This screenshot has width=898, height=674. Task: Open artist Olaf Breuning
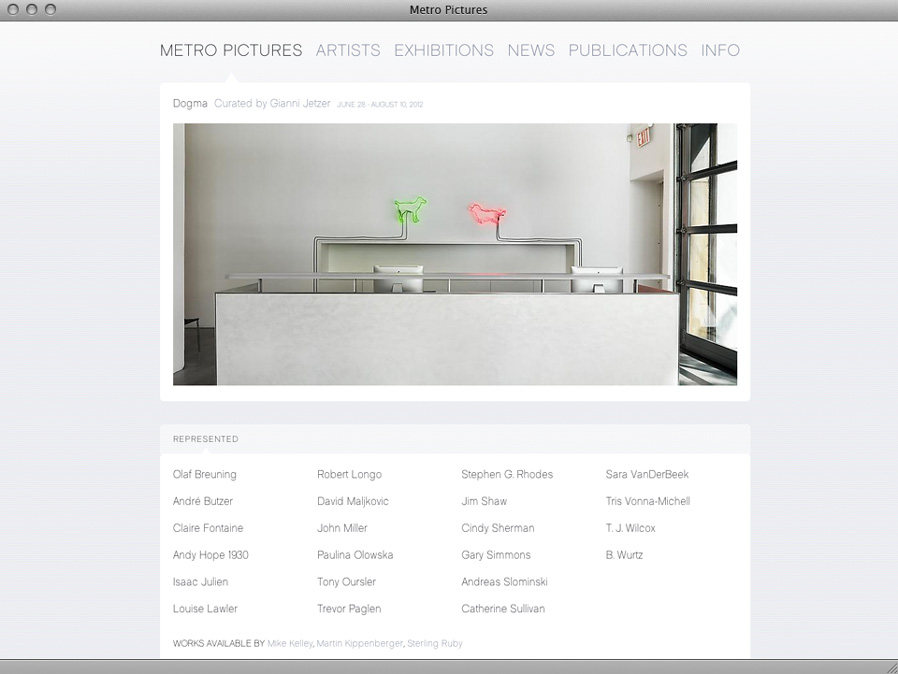coord(204,475)
